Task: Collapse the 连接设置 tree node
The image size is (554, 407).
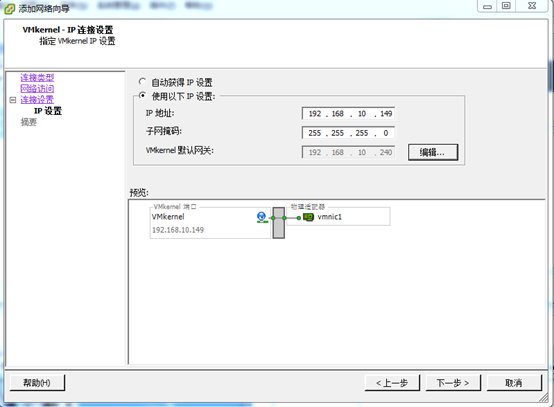Action: point(13,100)
